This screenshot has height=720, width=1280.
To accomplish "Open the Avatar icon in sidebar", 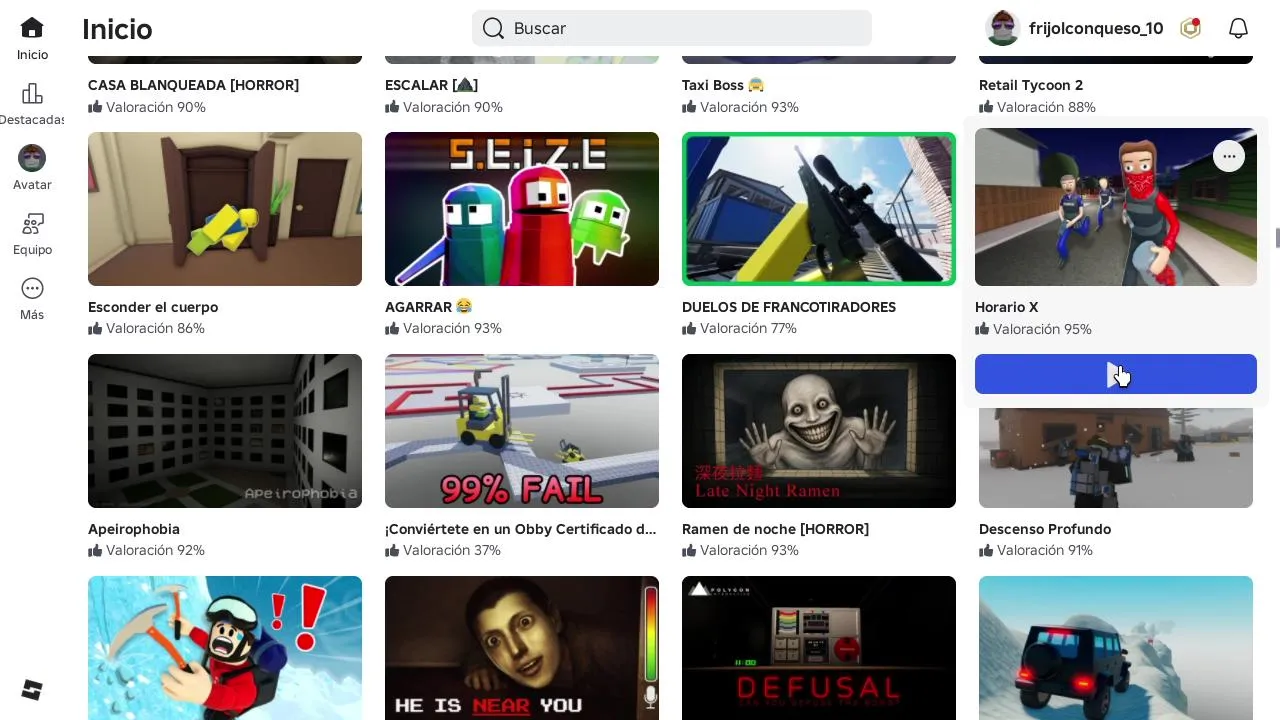I will click(32, 158).
